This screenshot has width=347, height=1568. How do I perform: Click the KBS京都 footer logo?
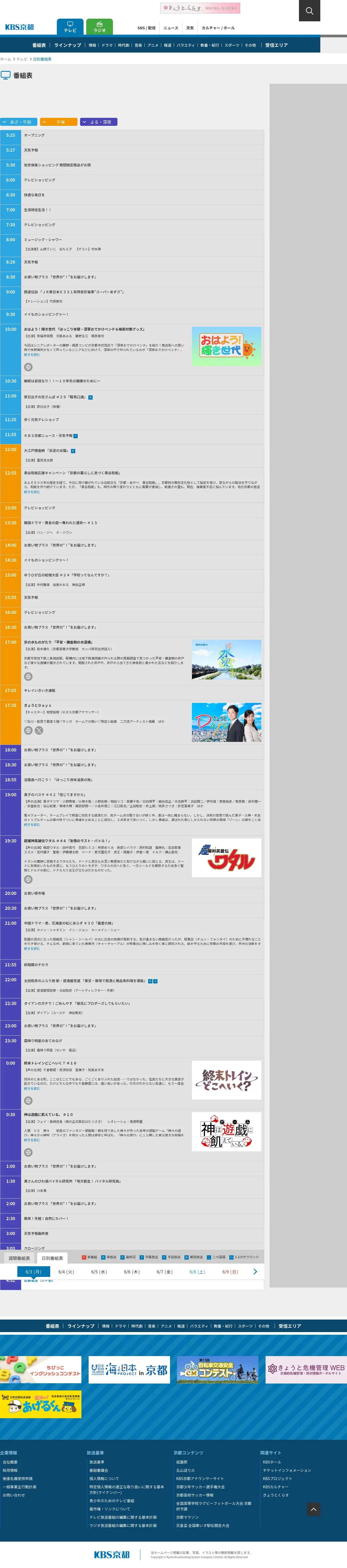tap(112, 1555)
